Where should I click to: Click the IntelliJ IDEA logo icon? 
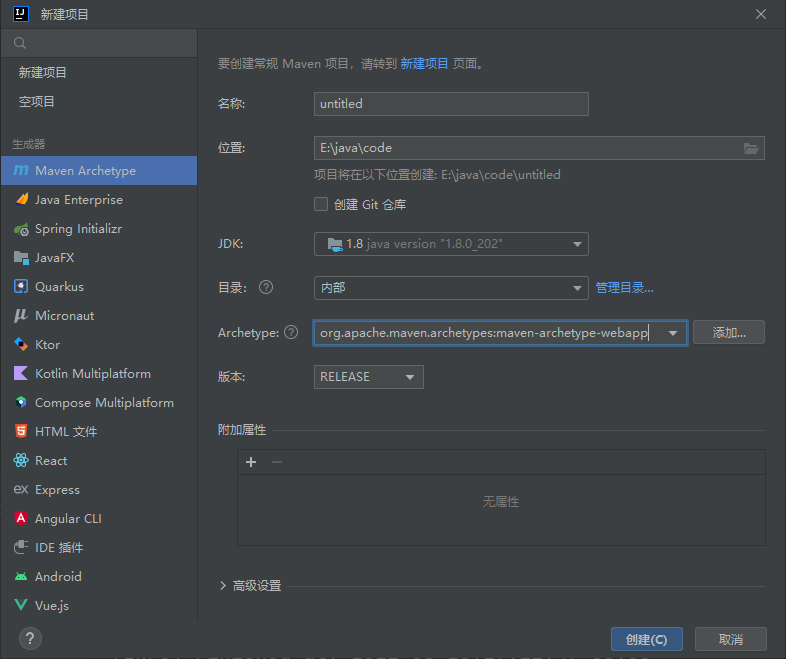coord(21,14)
